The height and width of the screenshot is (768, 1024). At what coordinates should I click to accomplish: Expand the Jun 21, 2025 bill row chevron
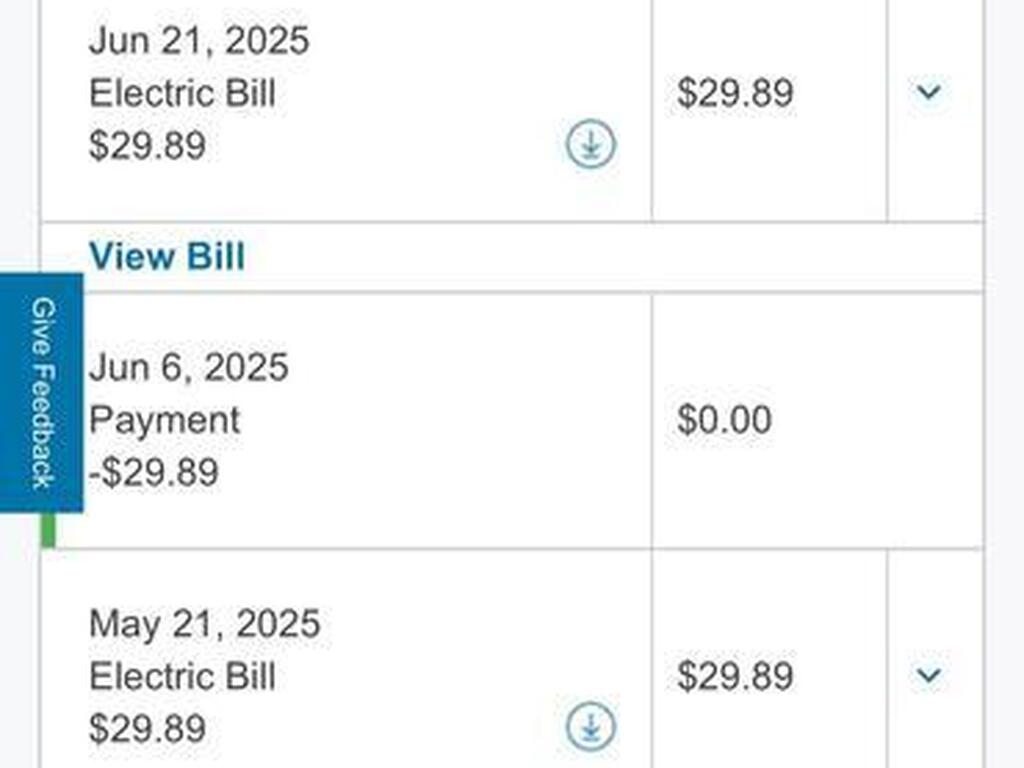coord(929,93)
